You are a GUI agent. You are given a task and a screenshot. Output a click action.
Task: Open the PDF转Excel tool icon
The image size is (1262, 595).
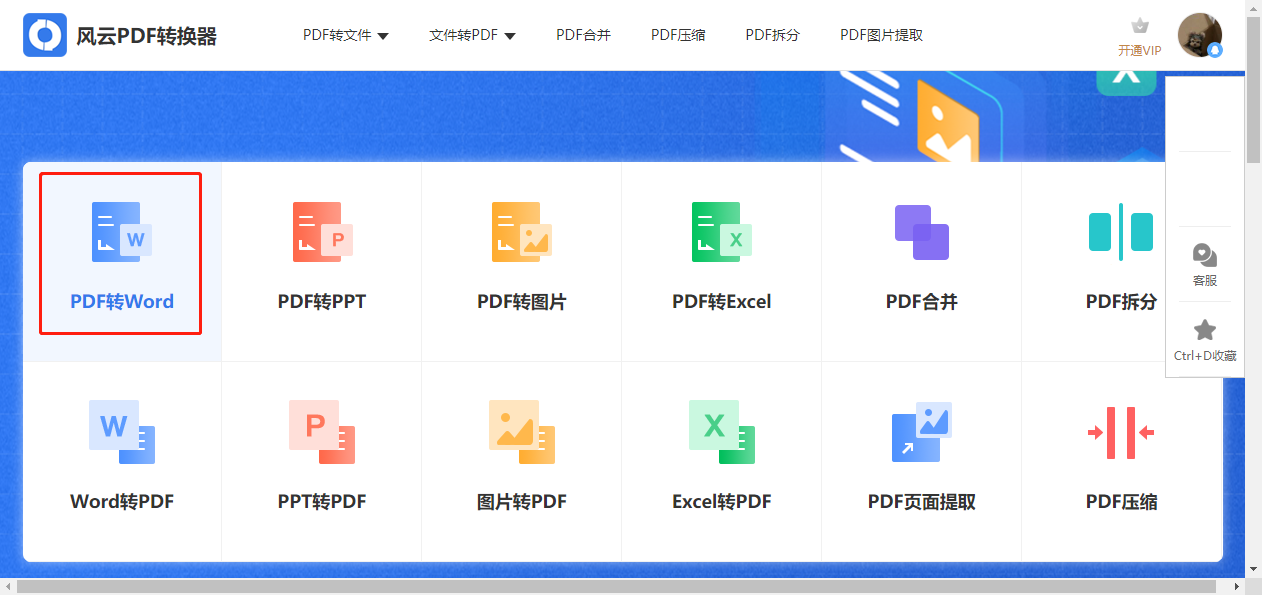point(722,232)
